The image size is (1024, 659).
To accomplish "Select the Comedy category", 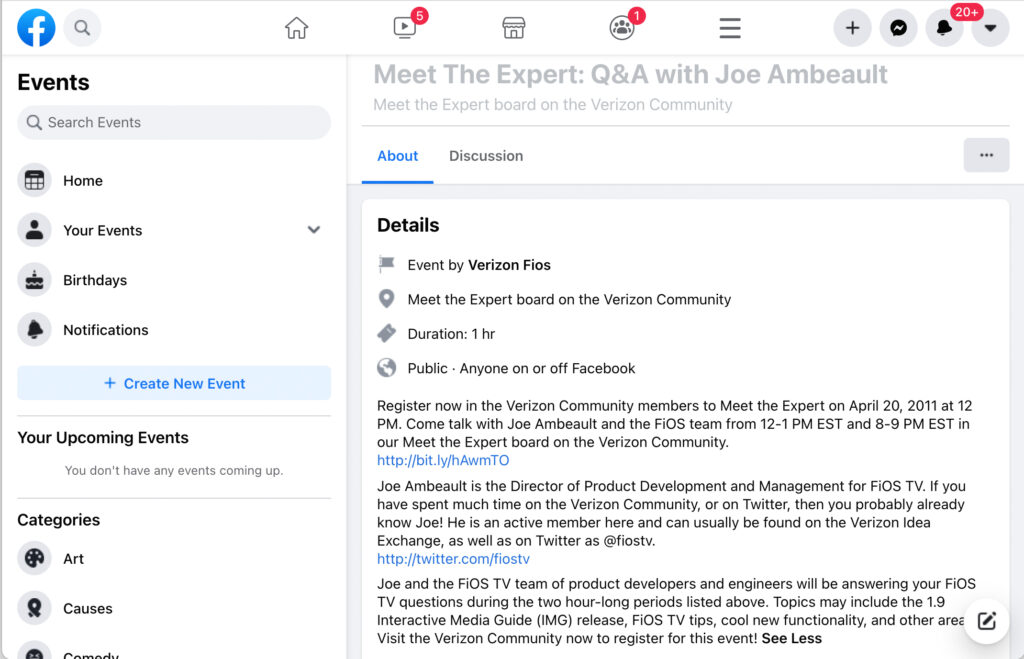I will pos(174,651).
